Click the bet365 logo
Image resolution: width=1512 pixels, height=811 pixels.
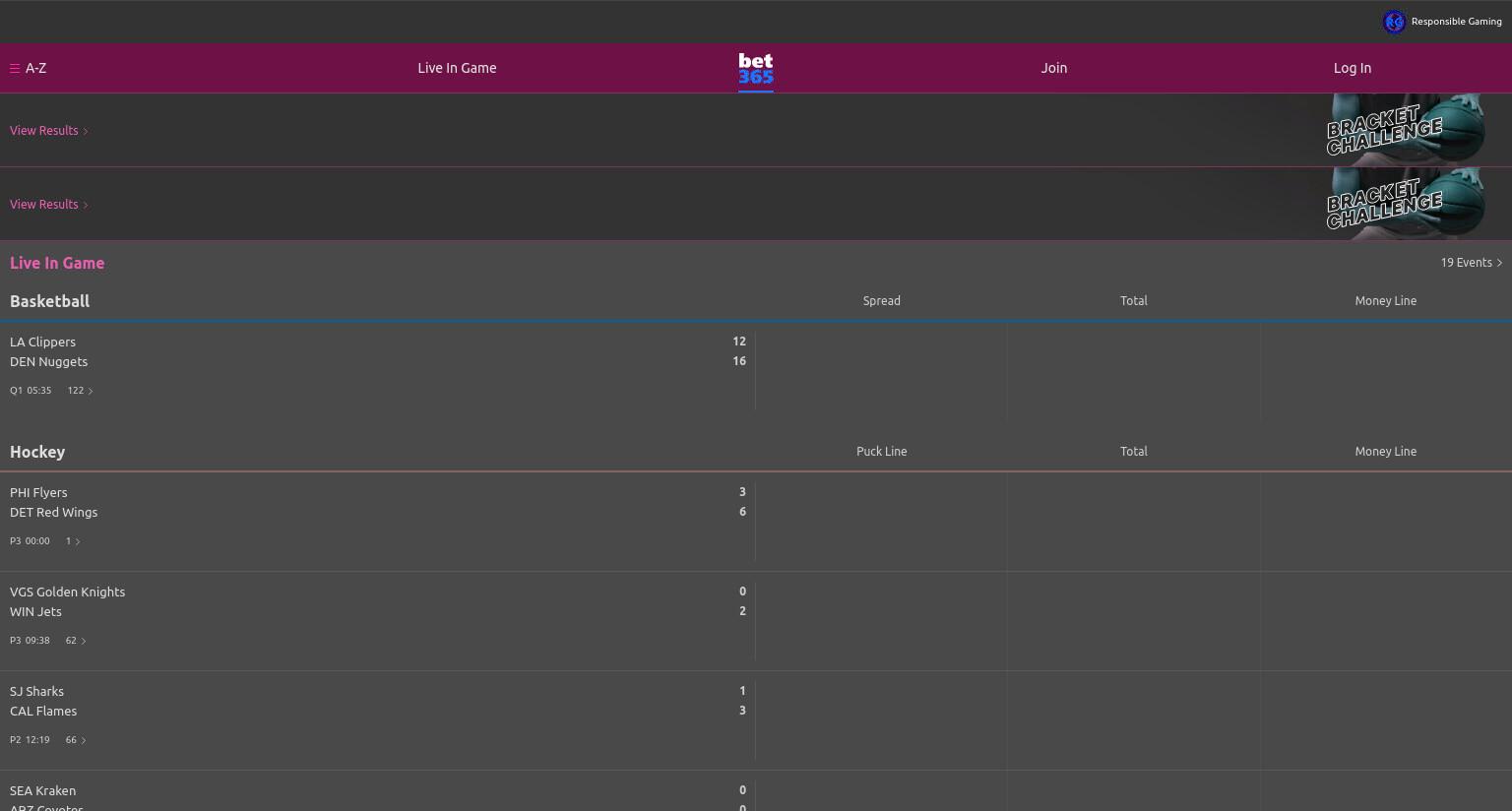click(x=756, y=69)
